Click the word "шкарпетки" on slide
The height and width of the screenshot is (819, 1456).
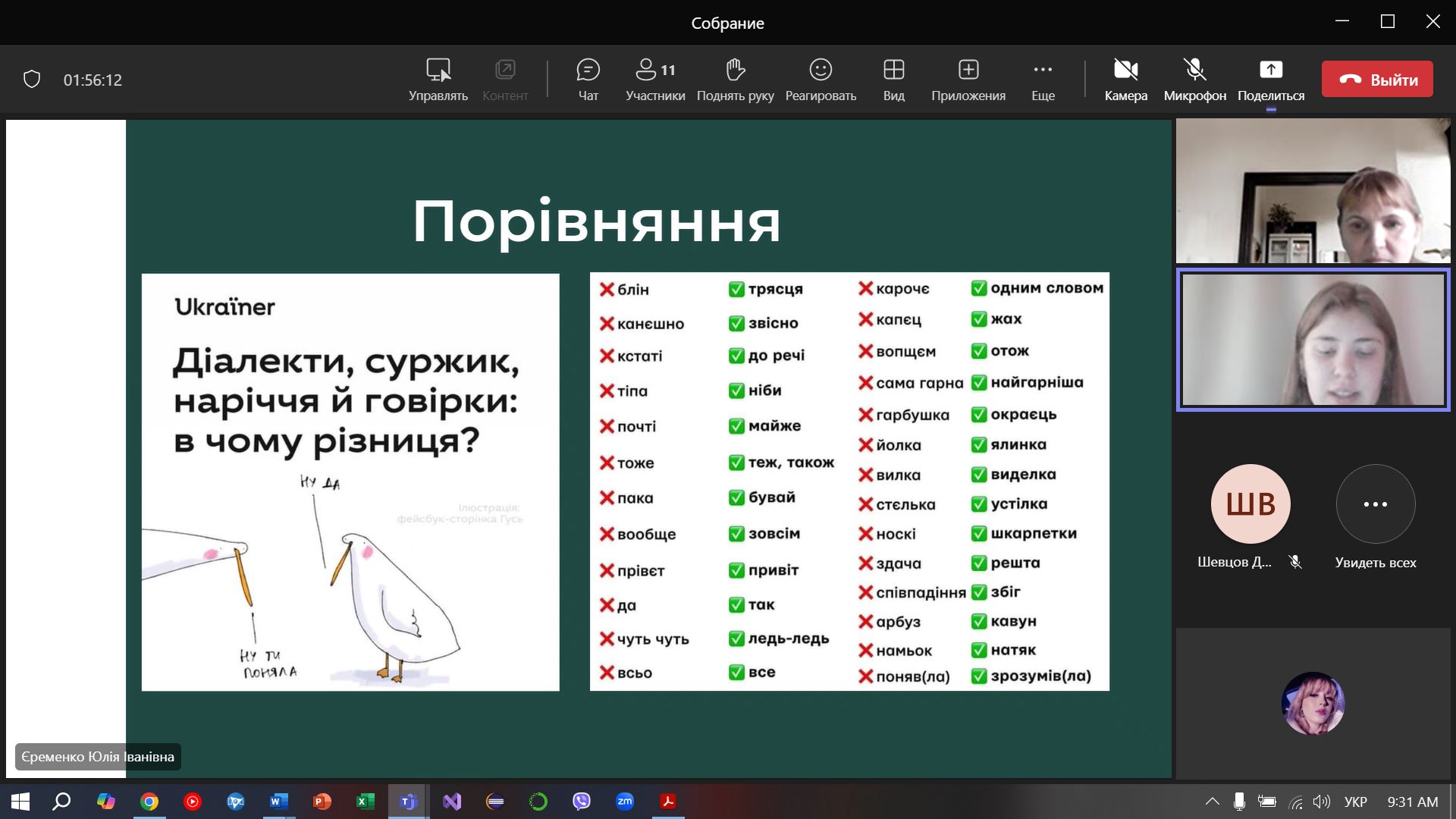point(1034,533)
